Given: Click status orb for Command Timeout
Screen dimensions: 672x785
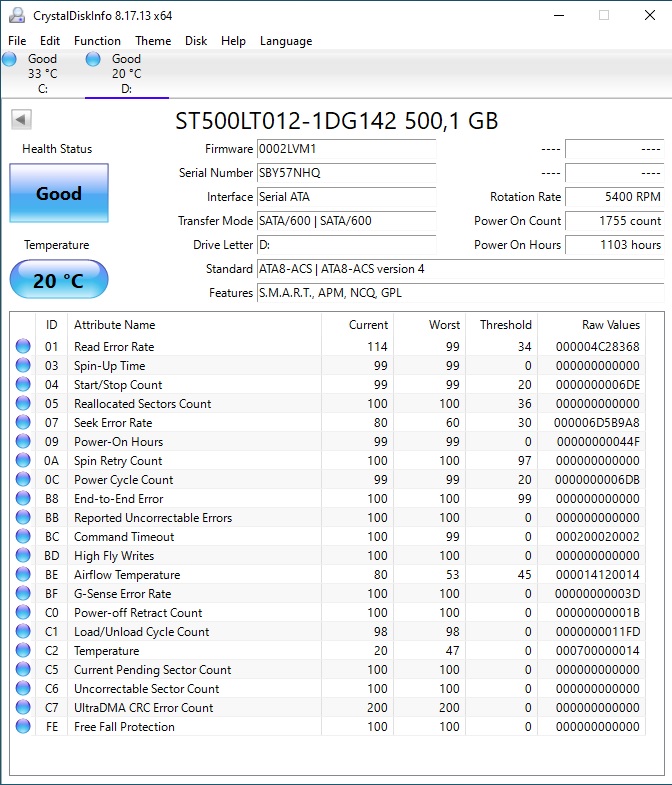Looking at the screenshot, I should point(23,536).
